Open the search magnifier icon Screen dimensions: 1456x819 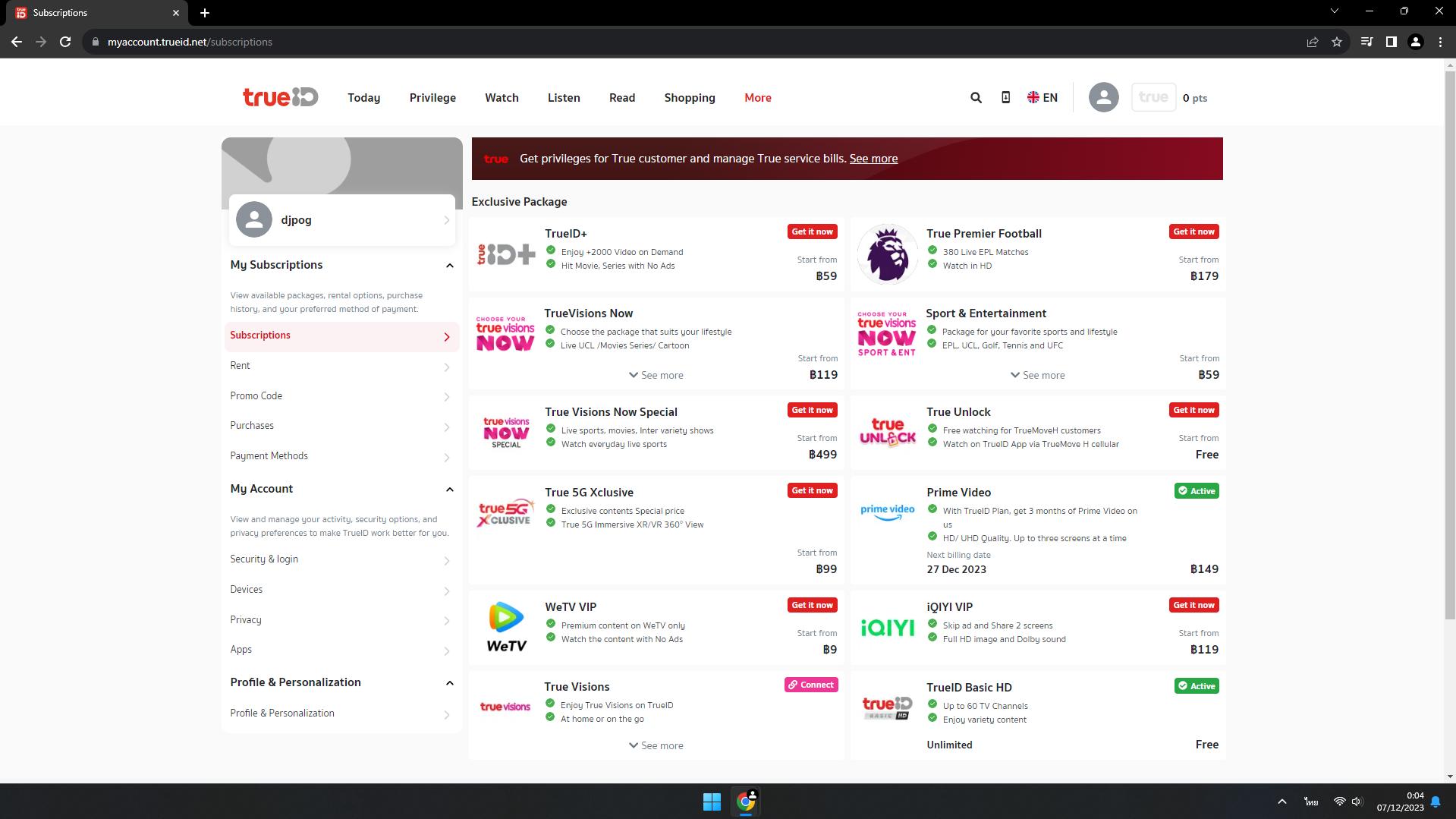pyautogui.click(x=976, y=97)
